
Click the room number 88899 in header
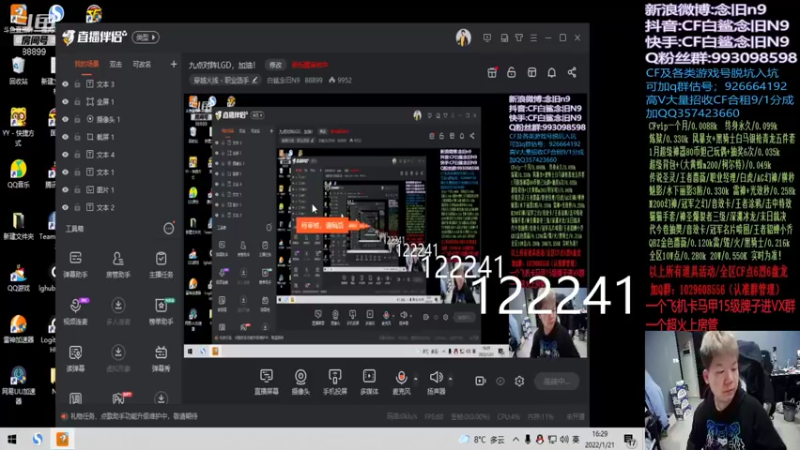pos(313,80)
